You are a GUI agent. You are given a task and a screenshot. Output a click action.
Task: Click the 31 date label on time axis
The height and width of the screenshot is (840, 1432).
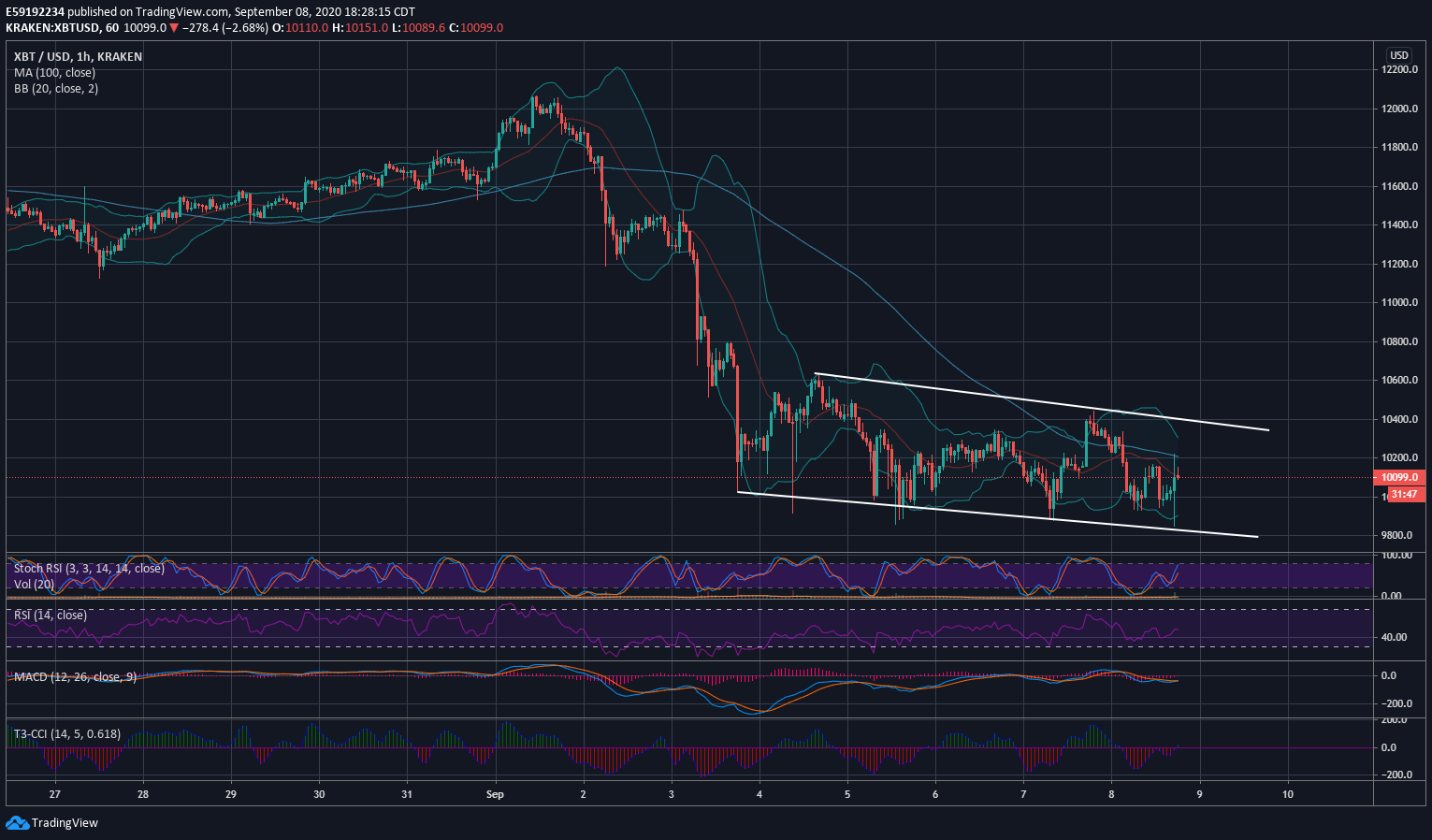click(x=407, y=795)
